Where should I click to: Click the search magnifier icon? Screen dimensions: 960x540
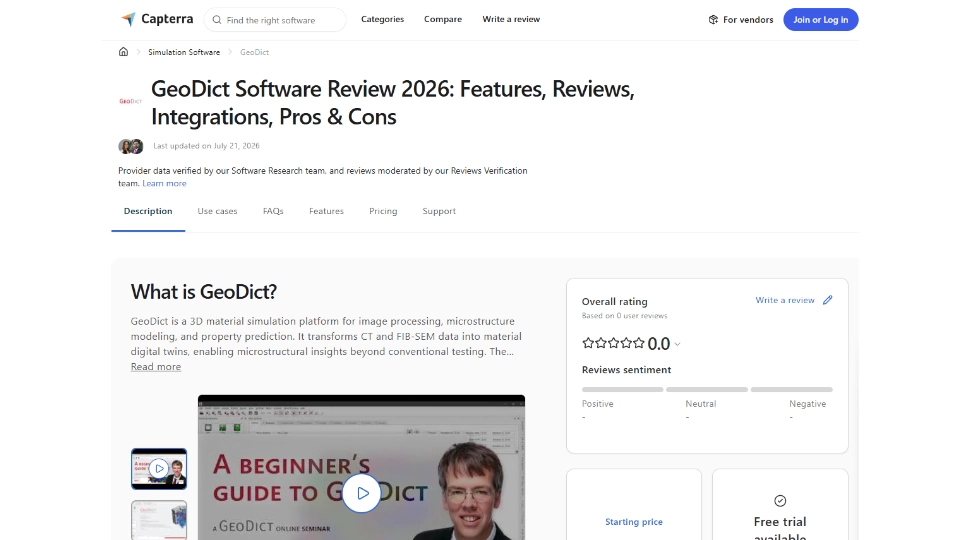[217, 20]
